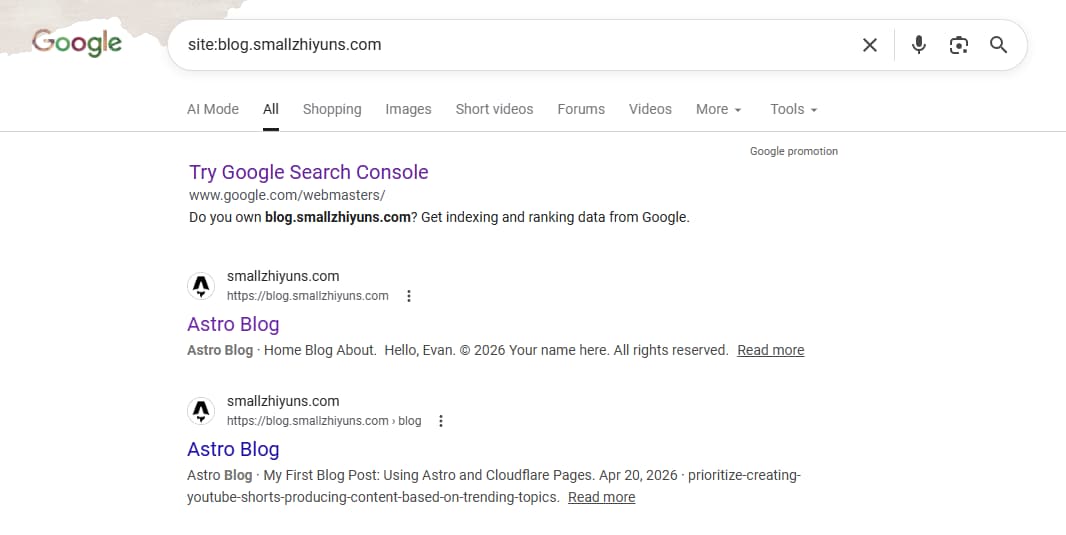The image size is (1066, 535).
Task: Click Astro favicon of first result
Action: 202,287
